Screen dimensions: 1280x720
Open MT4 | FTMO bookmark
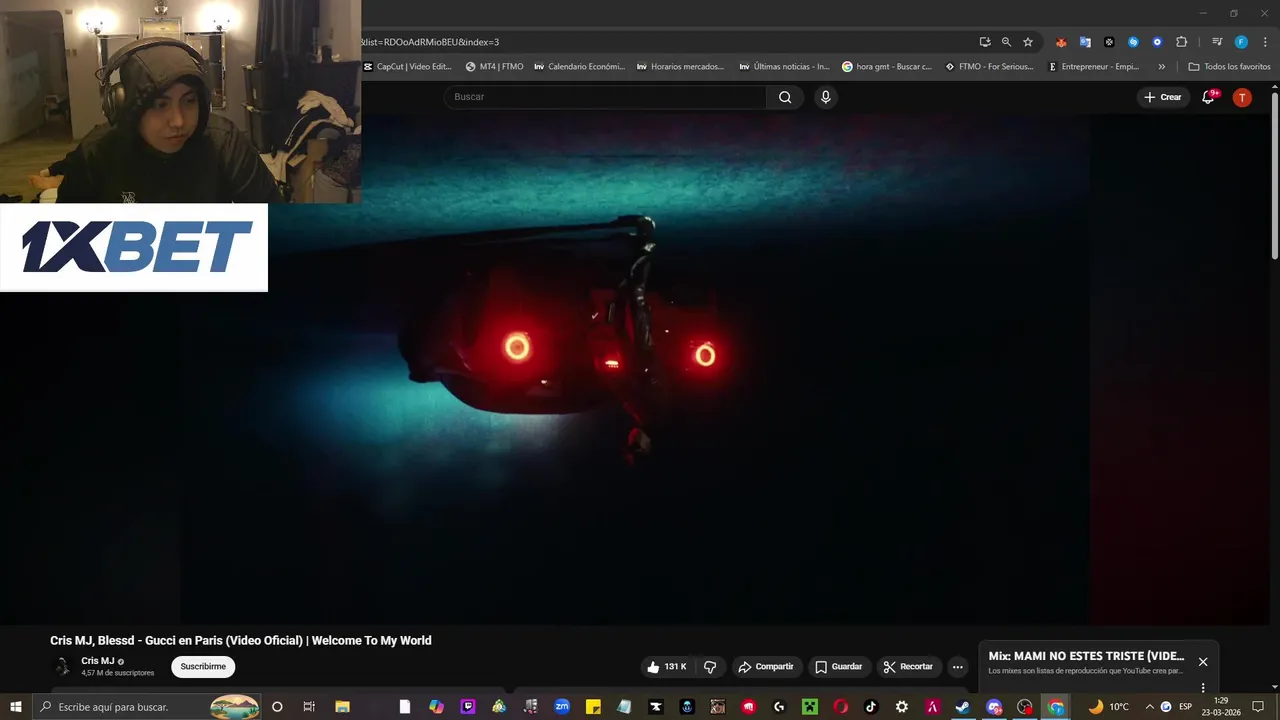[x=495, y=67]
